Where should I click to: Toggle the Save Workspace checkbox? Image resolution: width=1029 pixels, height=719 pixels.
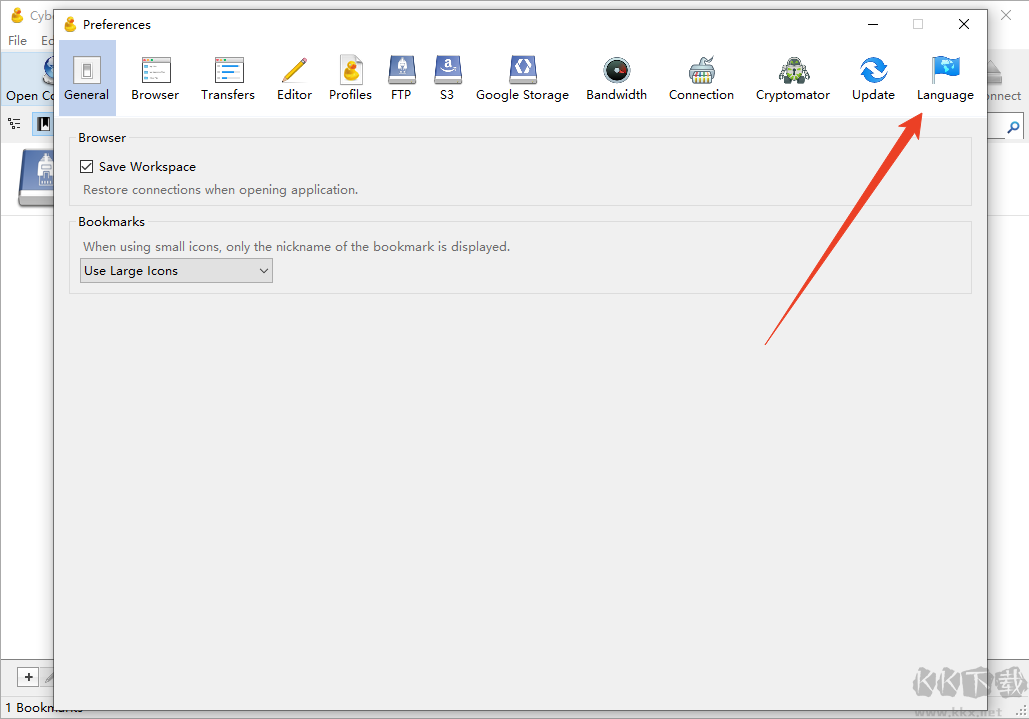[86, 167]
